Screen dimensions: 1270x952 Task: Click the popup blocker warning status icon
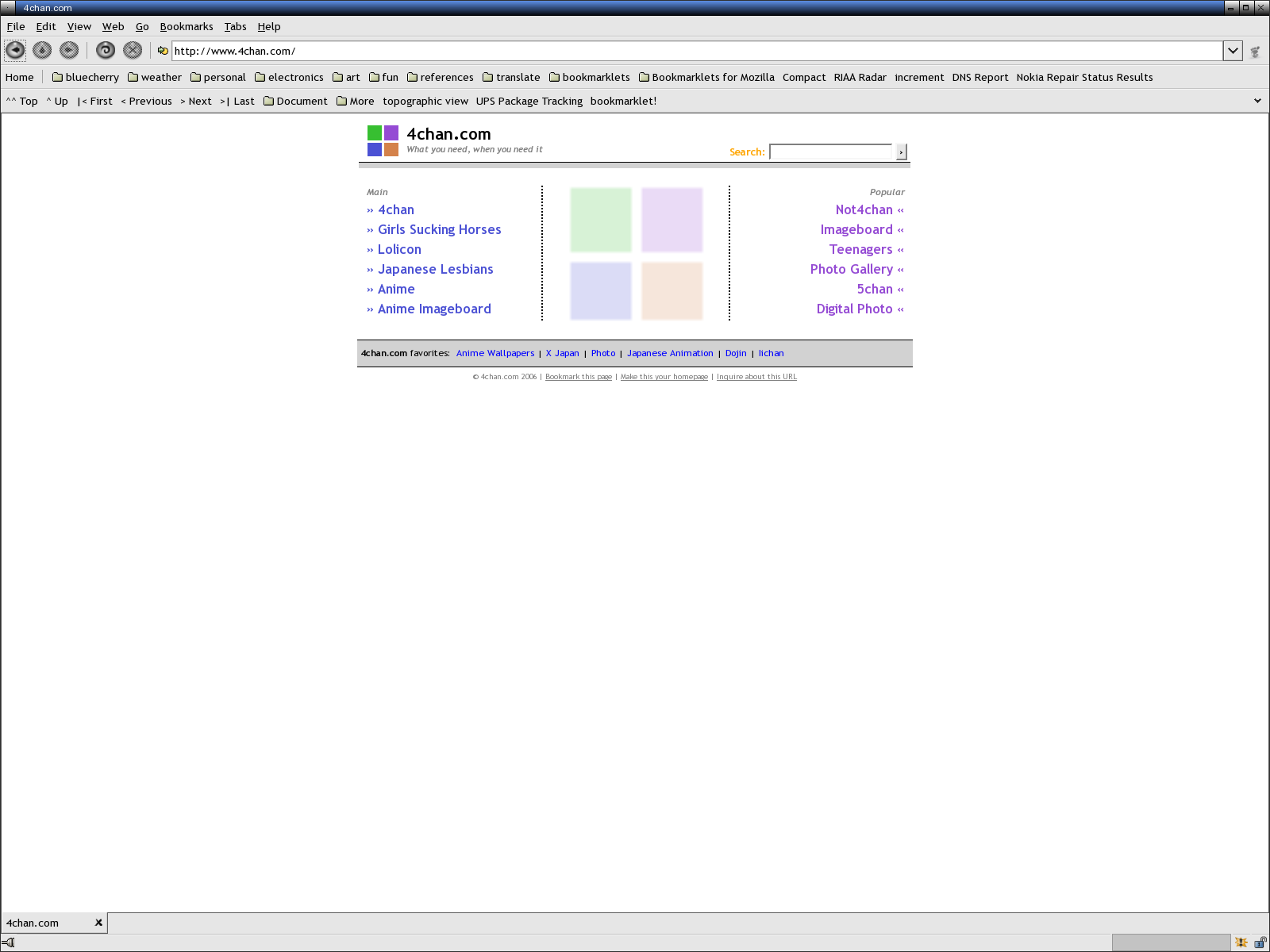tap(1241, 942)
